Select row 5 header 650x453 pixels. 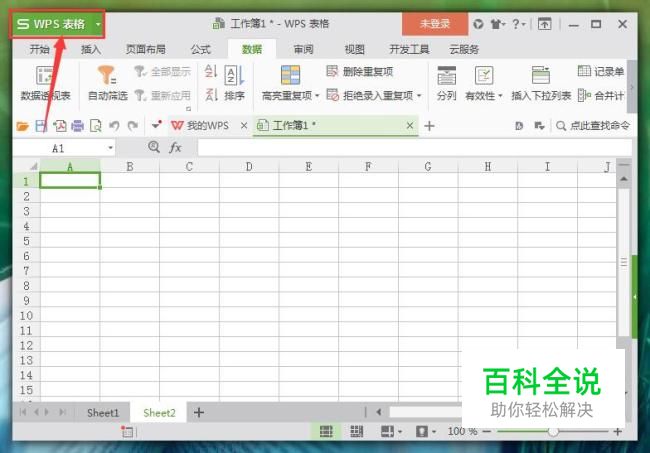pyautogui.click(x=26, y=241)
